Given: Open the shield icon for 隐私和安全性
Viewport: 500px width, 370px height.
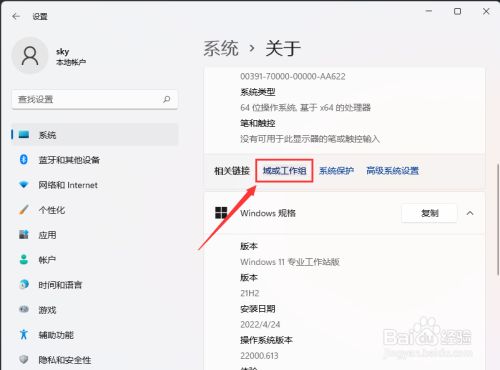Looking at the screenshot, I should [x=24, y=359].
